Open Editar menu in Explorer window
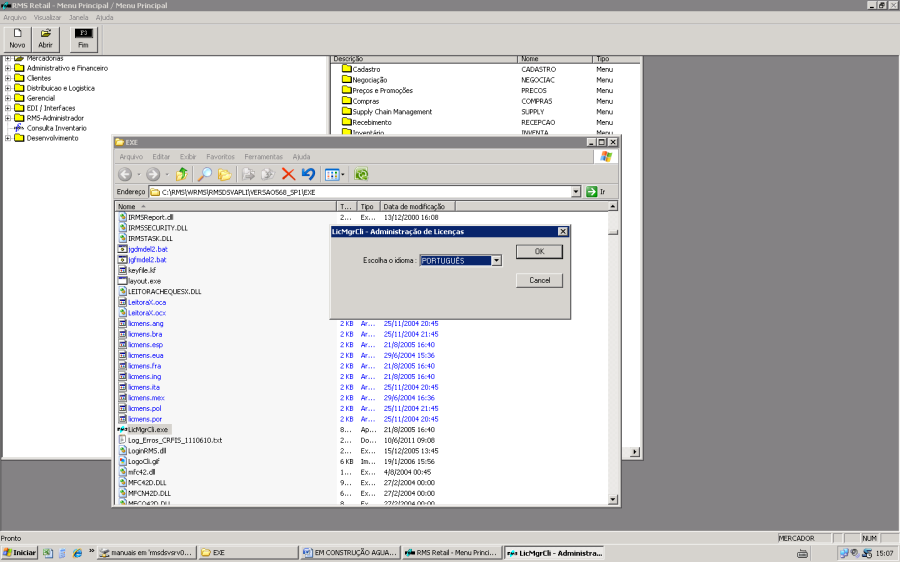The height and width of the screenshot is (562, 900). coord(161,157)
